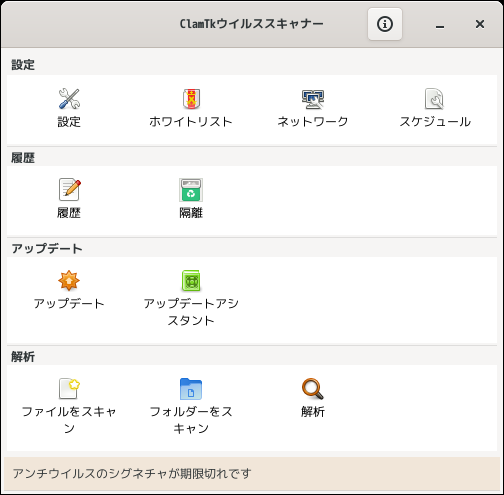Screen dimensions: 504x495
Task: Select the ファイルをスキャン file icon
Action: (69, 388)
